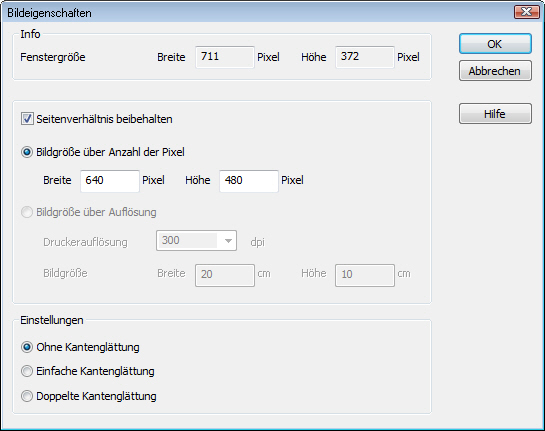This screenshot has height=431, width=545.
Task: Click the Fenstergröße Breite field 711
Action: (225, 57)
